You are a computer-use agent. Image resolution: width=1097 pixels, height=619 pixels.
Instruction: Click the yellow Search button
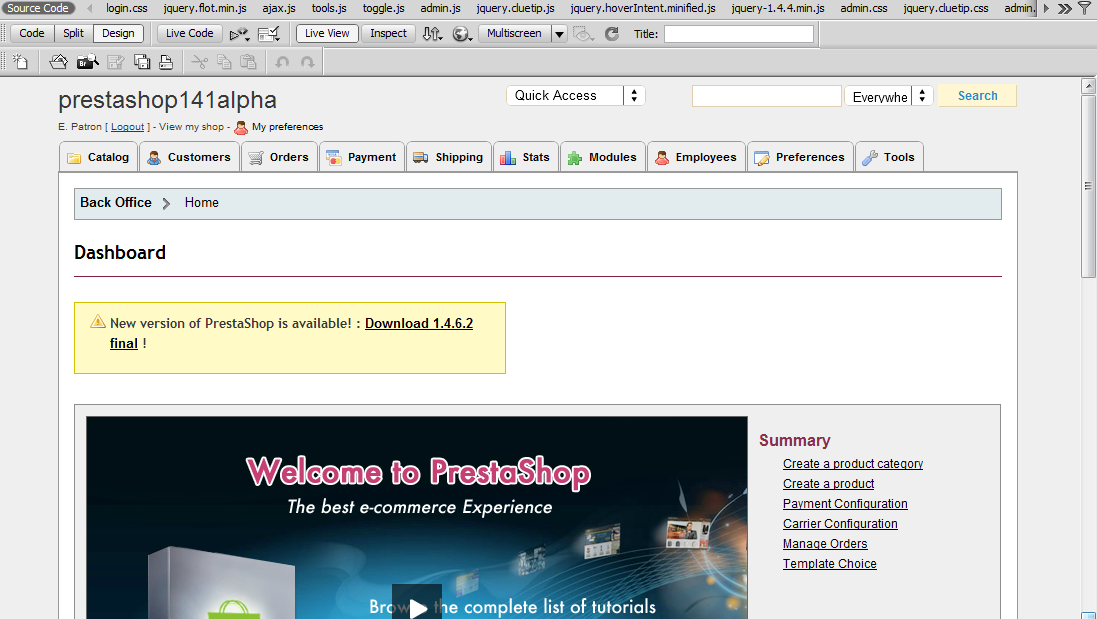click(977, 96)
